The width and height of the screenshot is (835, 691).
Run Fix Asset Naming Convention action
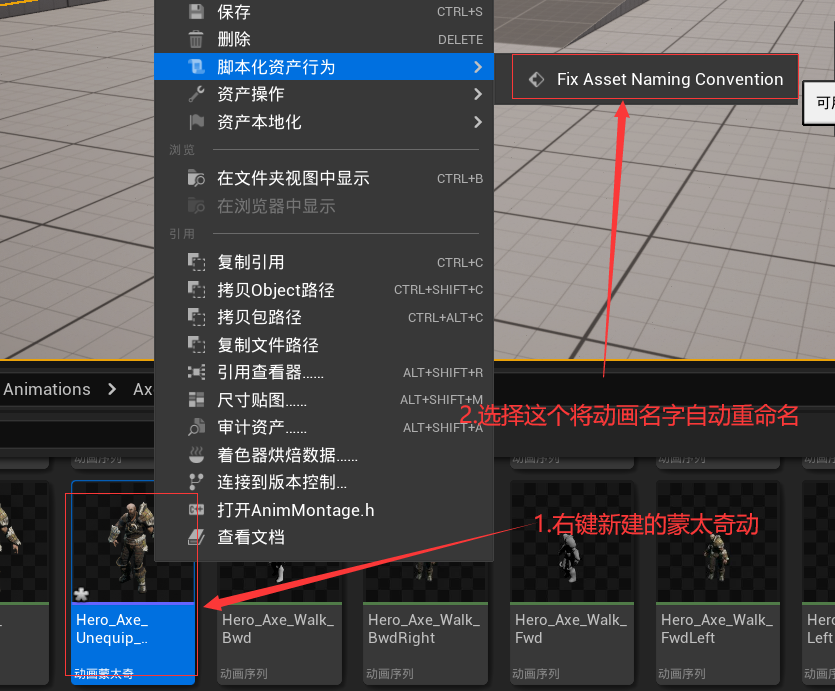[x=654, y=79]
